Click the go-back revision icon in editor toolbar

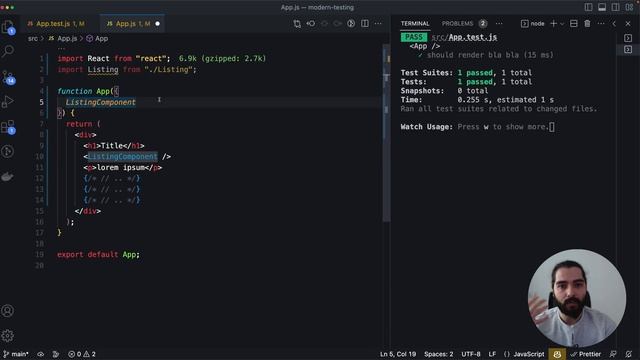tap(311, 24)
